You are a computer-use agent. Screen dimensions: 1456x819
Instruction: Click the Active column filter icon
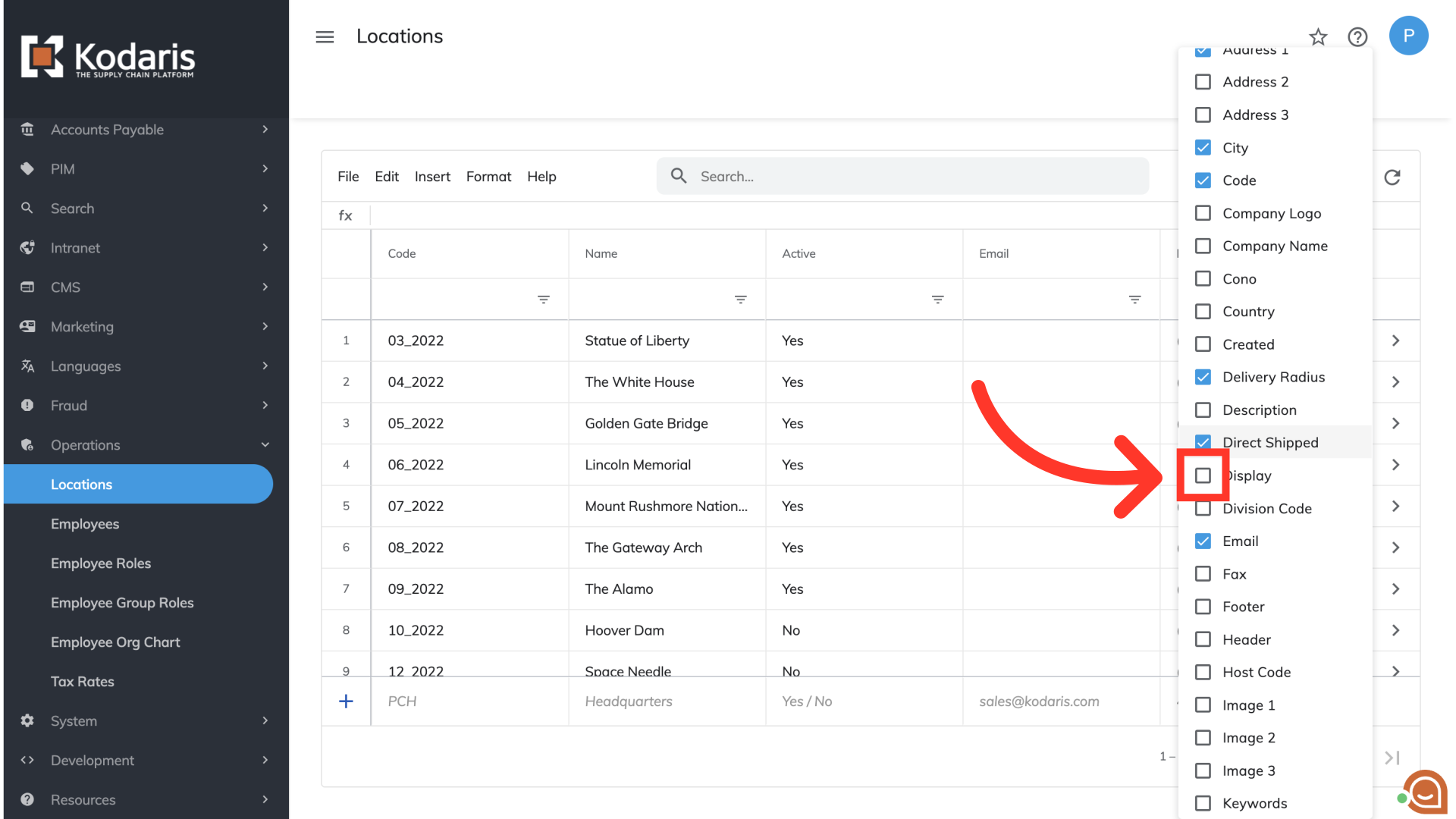click(x=938, y=300)
